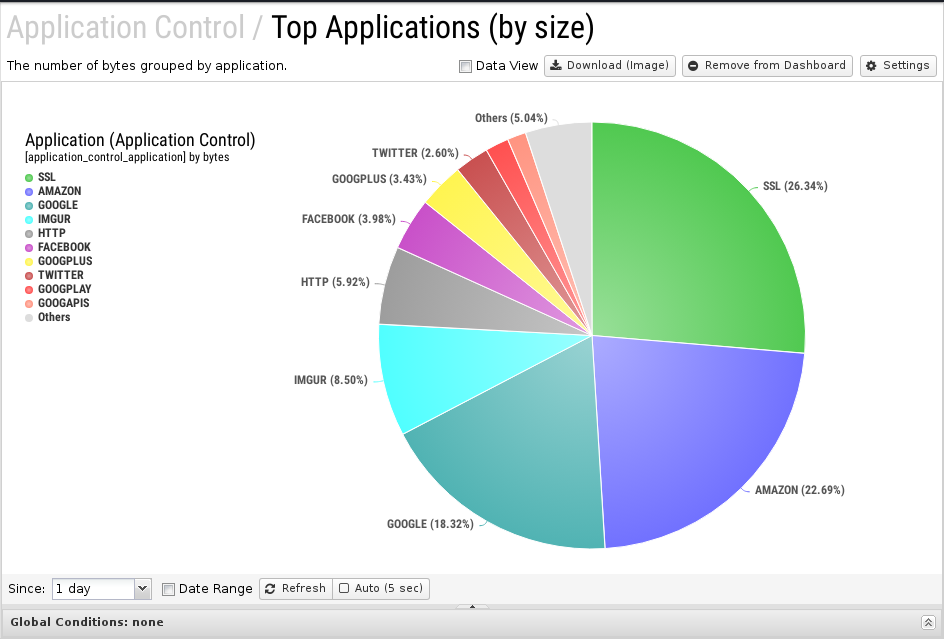Select the TWITTER legend entry text
Image resolution: width=944 pixels, height=639 pixels.
61,275
